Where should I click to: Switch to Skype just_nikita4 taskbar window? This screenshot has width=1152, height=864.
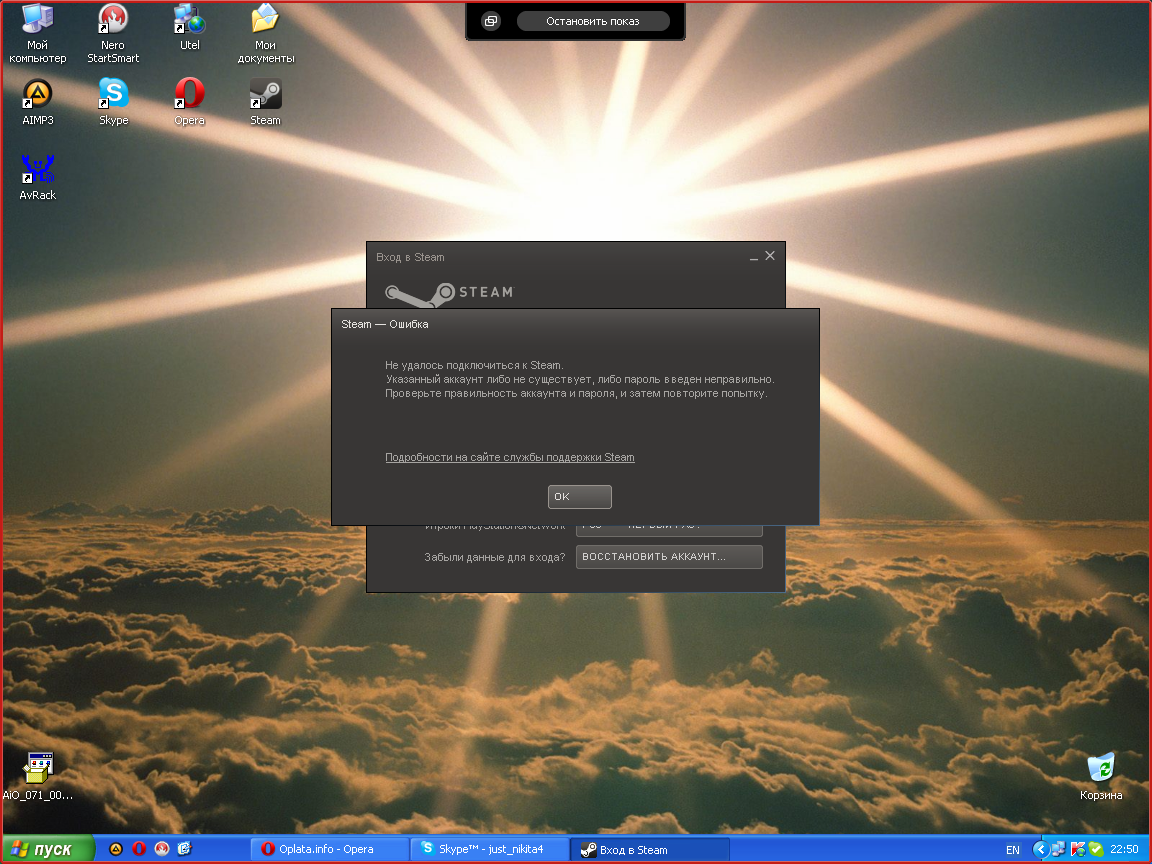click(490, 849)
